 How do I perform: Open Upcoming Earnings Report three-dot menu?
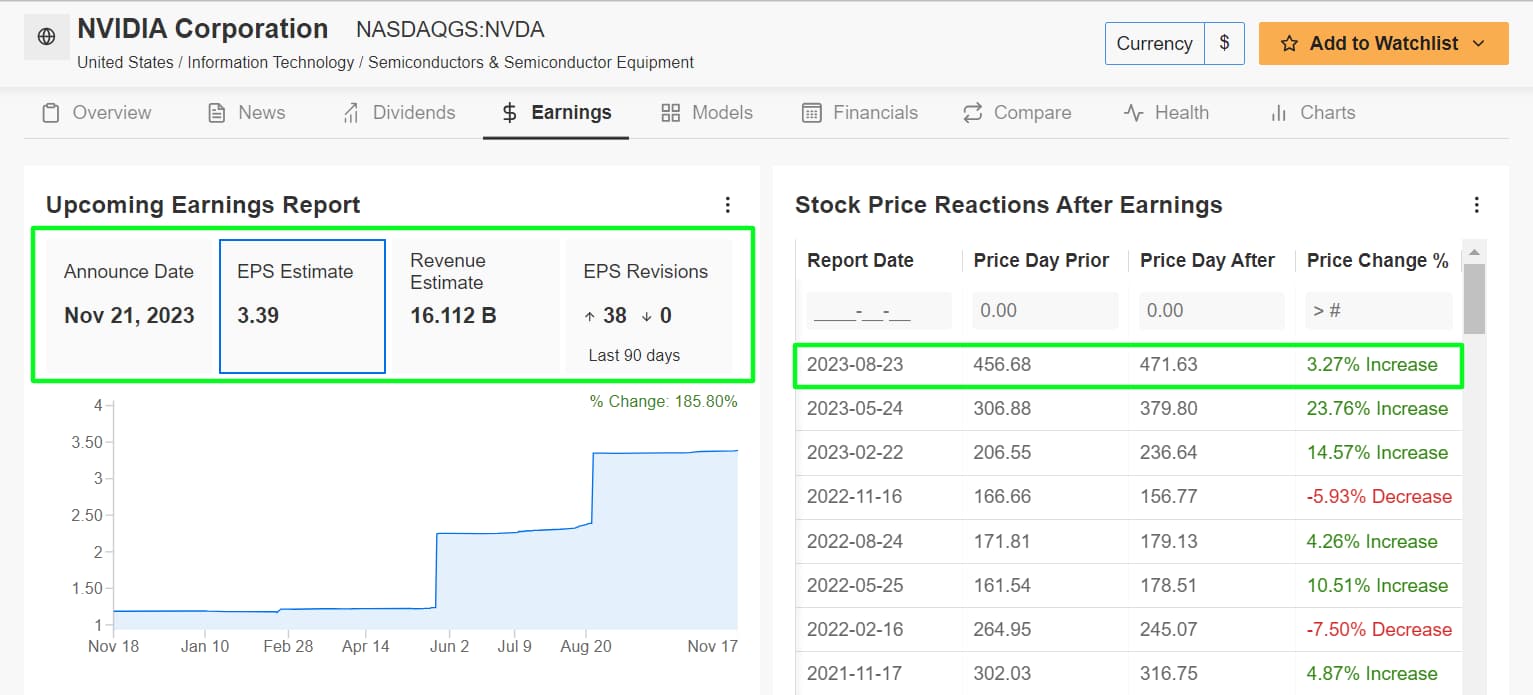[728, 205]
